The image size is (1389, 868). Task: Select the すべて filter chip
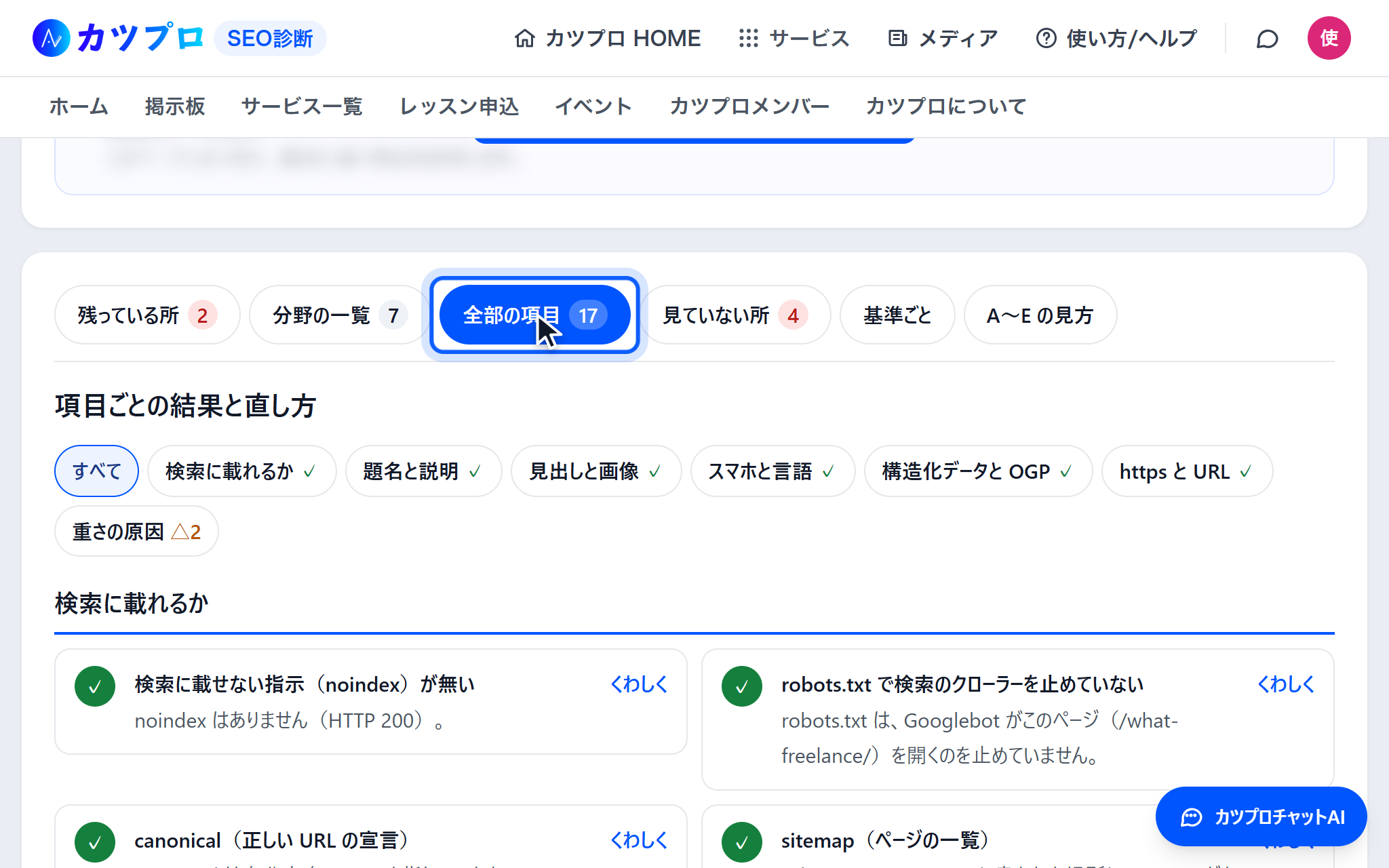coord(96,471)
